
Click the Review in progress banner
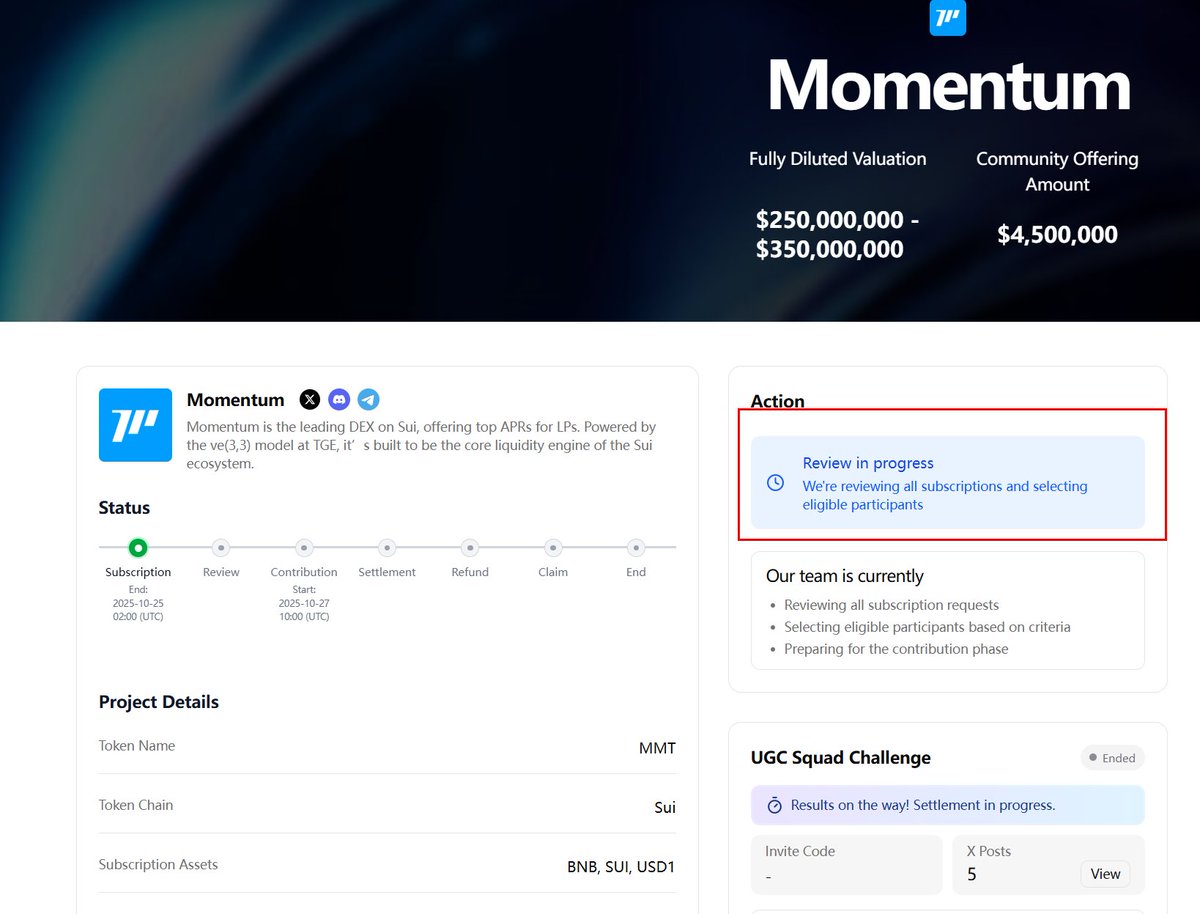pyautogui.click(x=947, y=483)
